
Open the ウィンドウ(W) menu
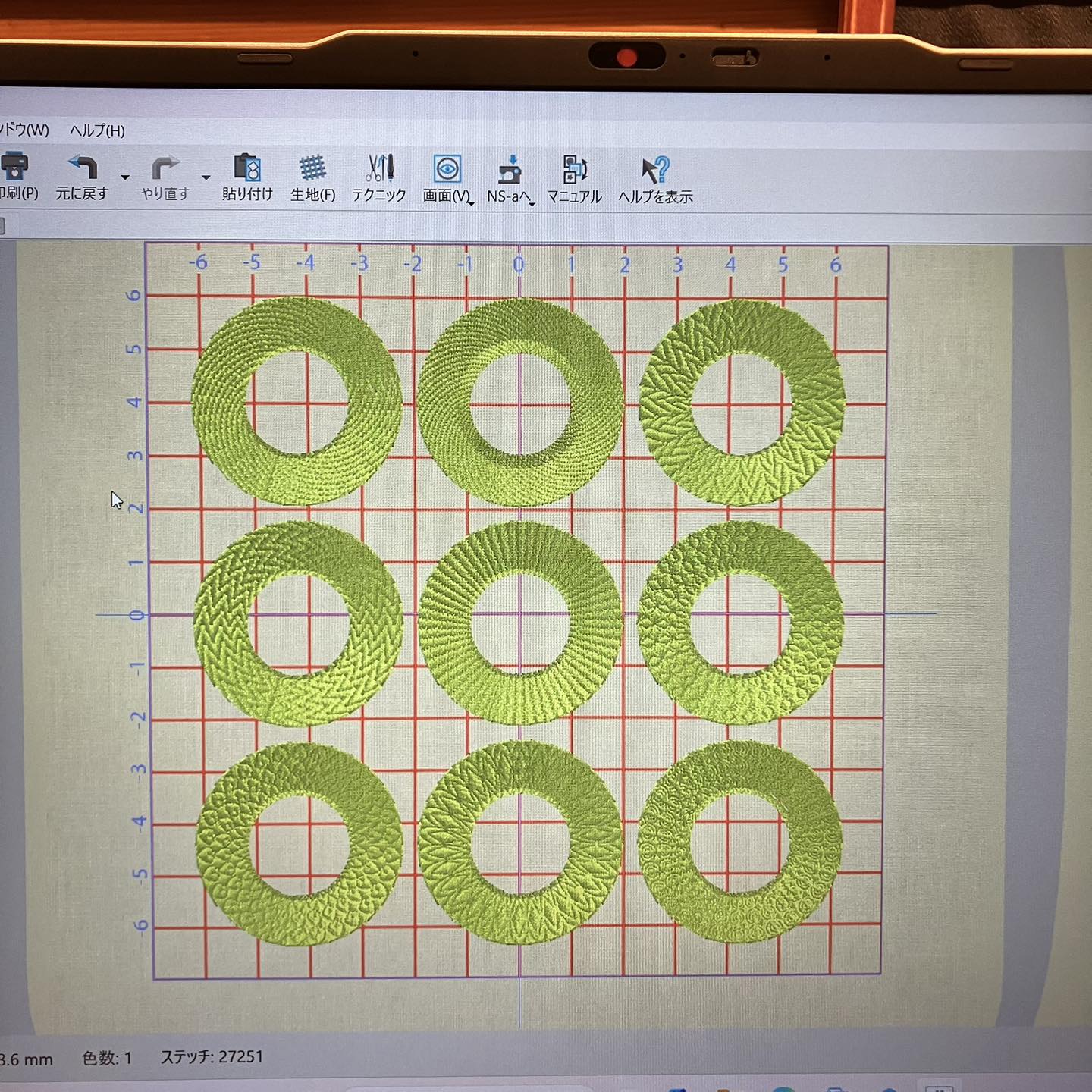(24, 130)
